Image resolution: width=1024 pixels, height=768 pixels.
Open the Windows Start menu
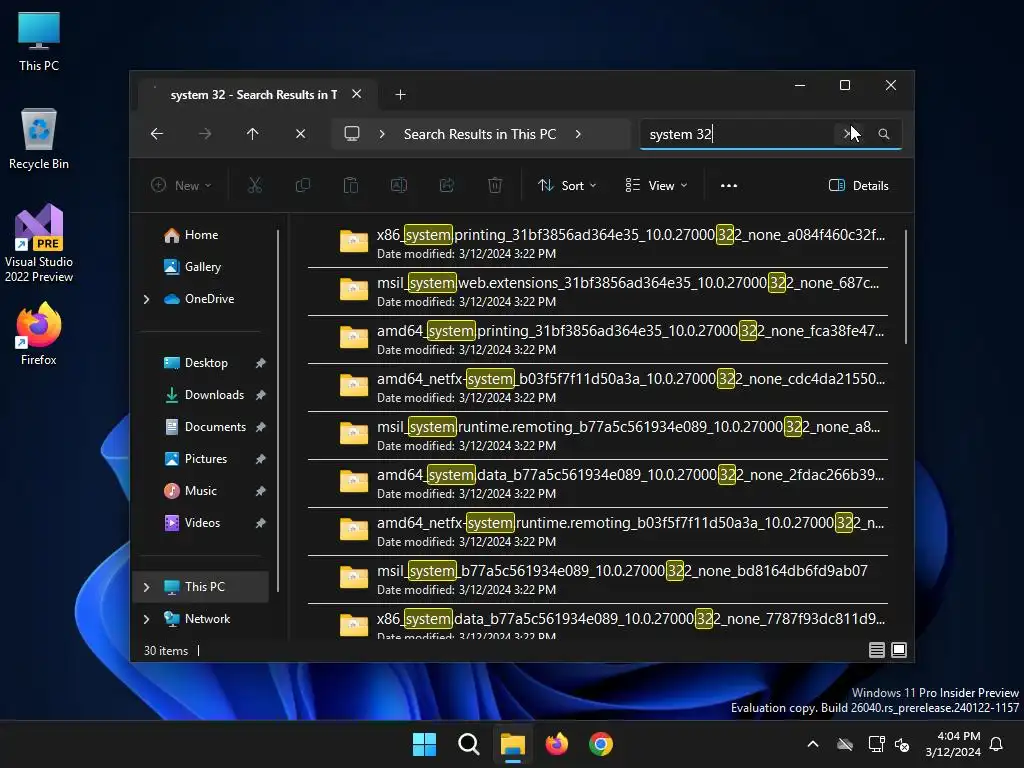(x=424, y=744)
